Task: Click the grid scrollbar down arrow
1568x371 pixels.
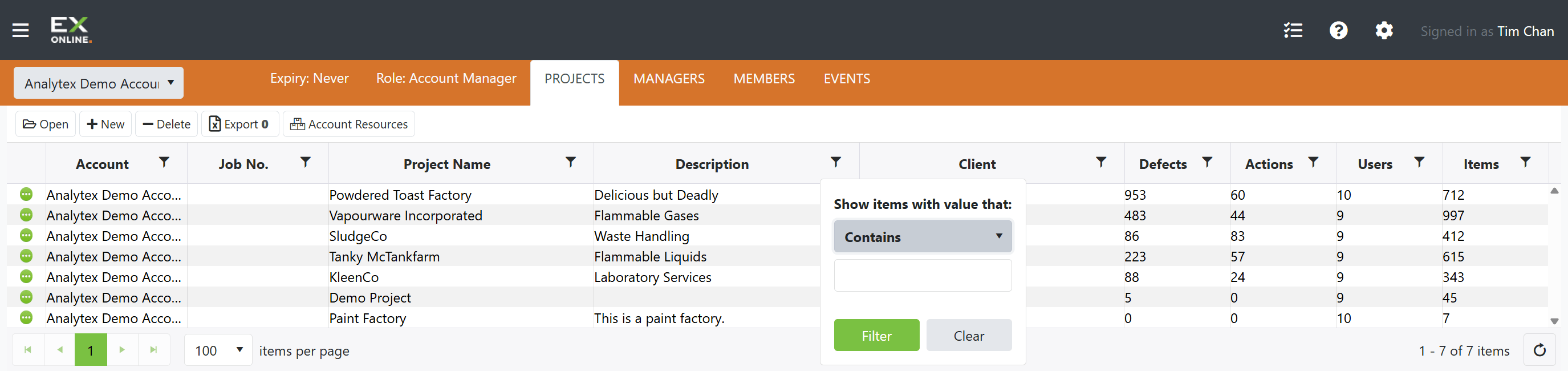Action: [1554, 321]
